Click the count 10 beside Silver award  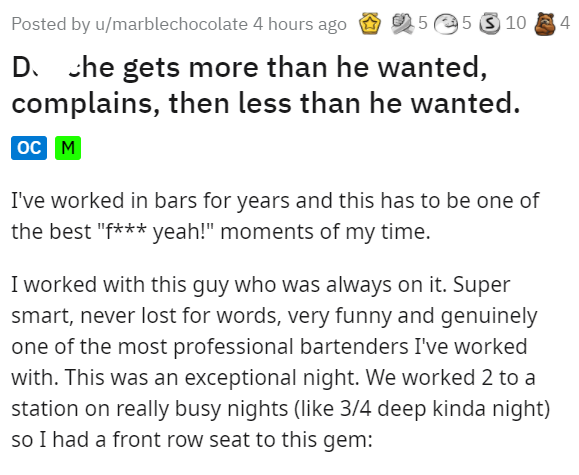coord(516,23)
